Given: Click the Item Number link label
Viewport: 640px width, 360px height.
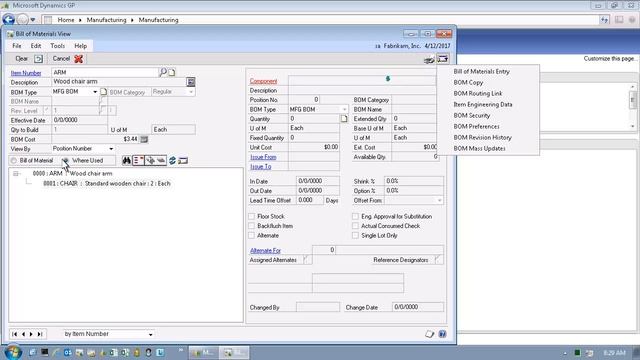Looking at the screenshot, I should tap(26, 73).
